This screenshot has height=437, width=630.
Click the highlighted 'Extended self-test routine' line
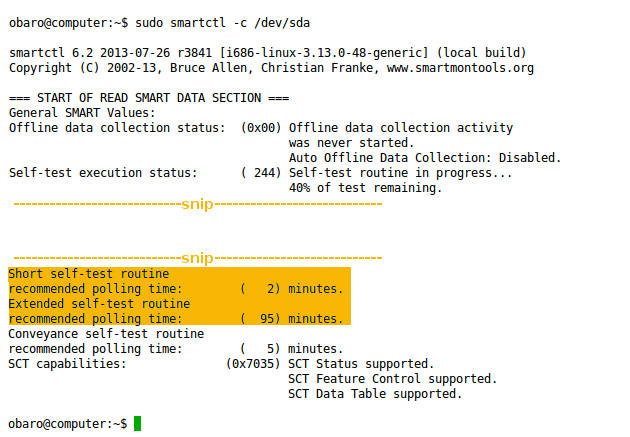[x=99, y=303]
